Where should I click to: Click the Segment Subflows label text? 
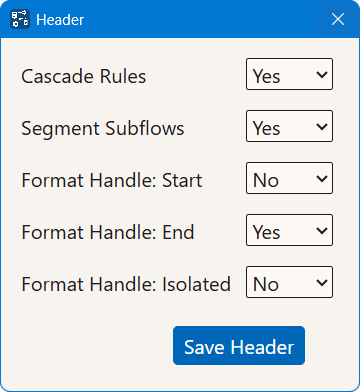(103, 129)
